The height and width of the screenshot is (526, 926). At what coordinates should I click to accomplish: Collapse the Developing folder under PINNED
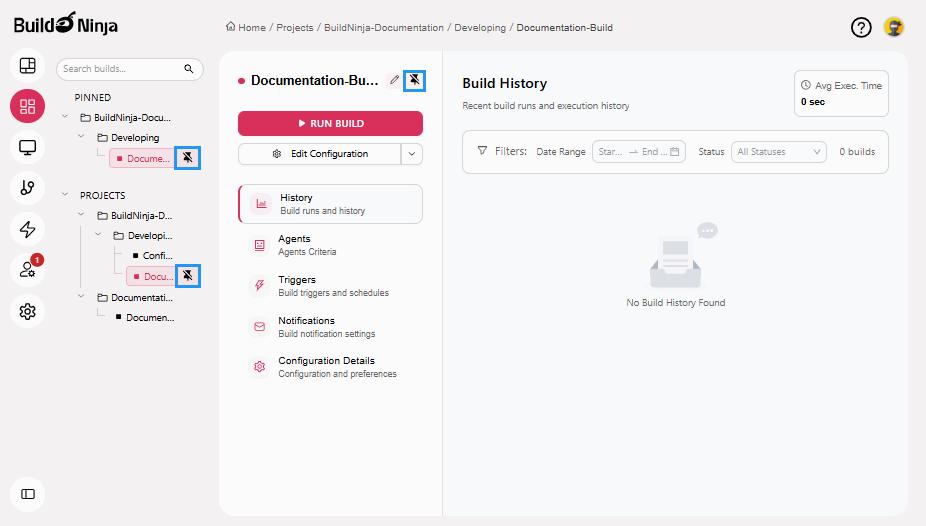pos(83,138)
